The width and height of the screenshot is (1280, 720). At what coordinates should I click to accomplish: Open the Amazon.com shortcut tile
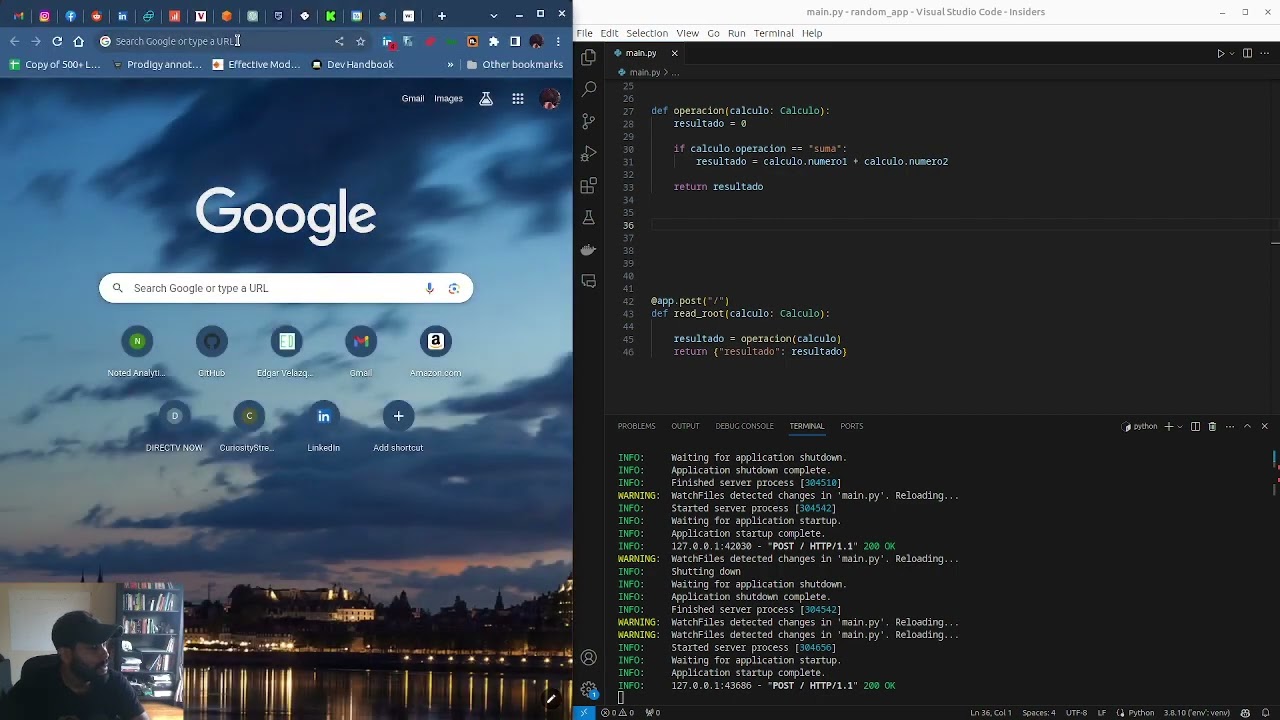(x=435, y=351)
